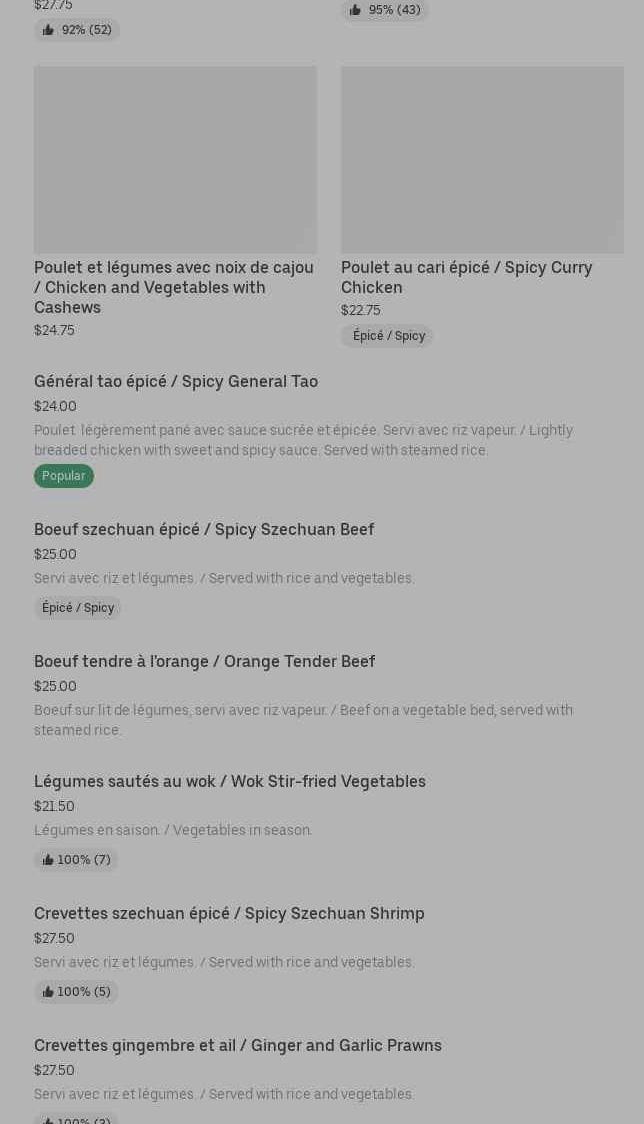
Task: Click the 100% (5) rating under Spicy Szechuan Shrimp
Action: coord(76,992)
